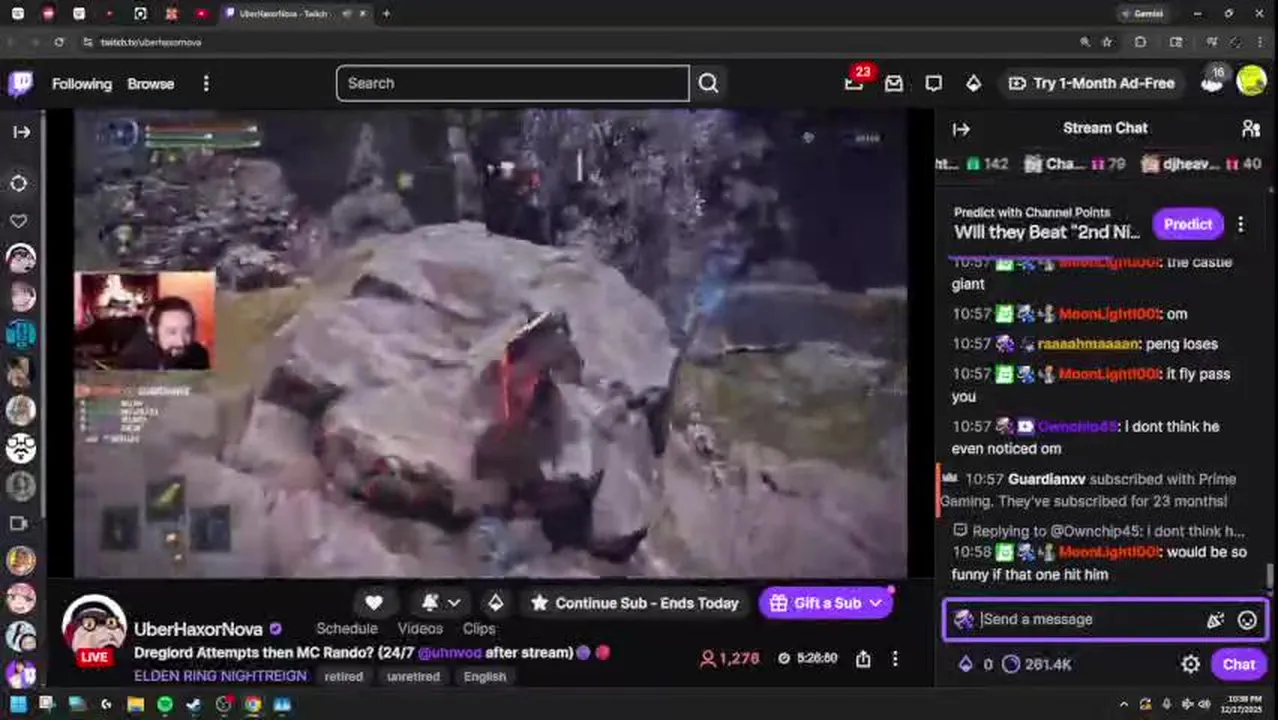Open the Twitch home logo
Screen dimensions: 1278x720
point(20,83)
